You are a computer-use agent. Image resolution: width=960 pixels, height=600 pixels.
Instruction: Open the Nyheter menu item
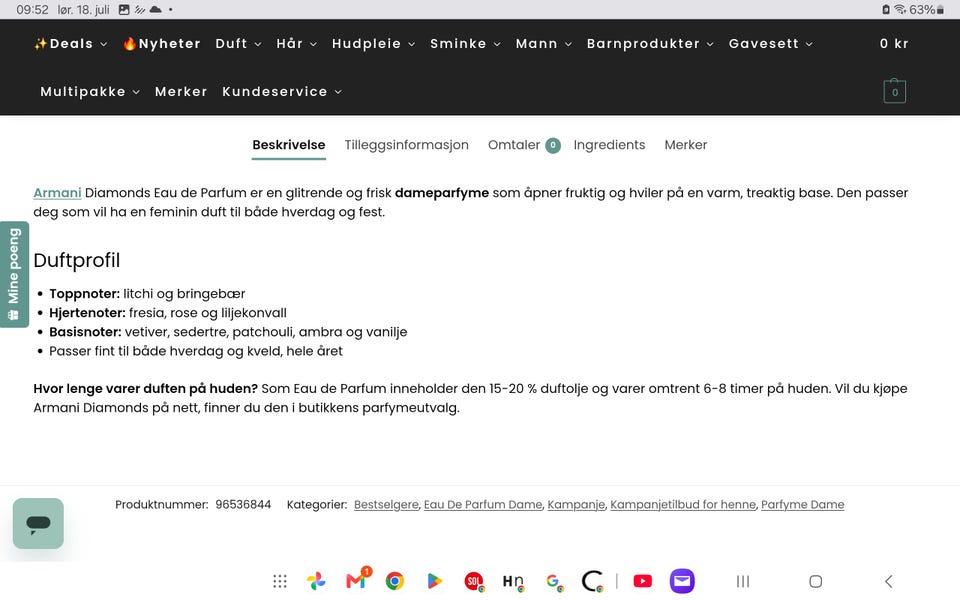(x=162, y=43)
